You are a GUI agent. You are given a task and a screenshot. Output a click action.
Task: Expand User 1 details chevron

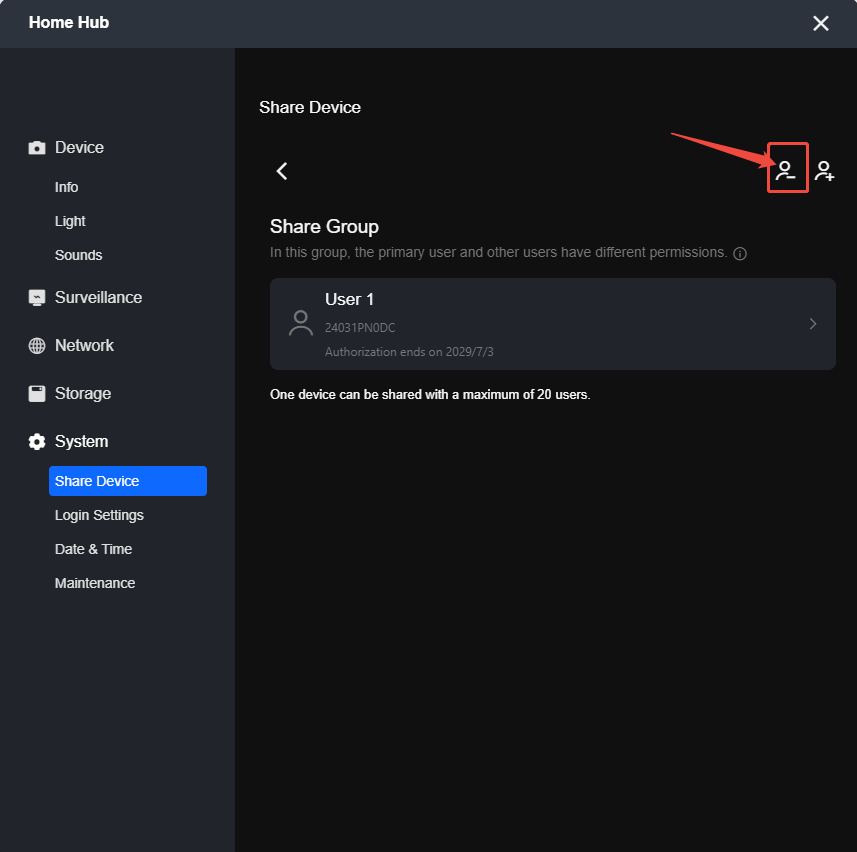(813, 324)
